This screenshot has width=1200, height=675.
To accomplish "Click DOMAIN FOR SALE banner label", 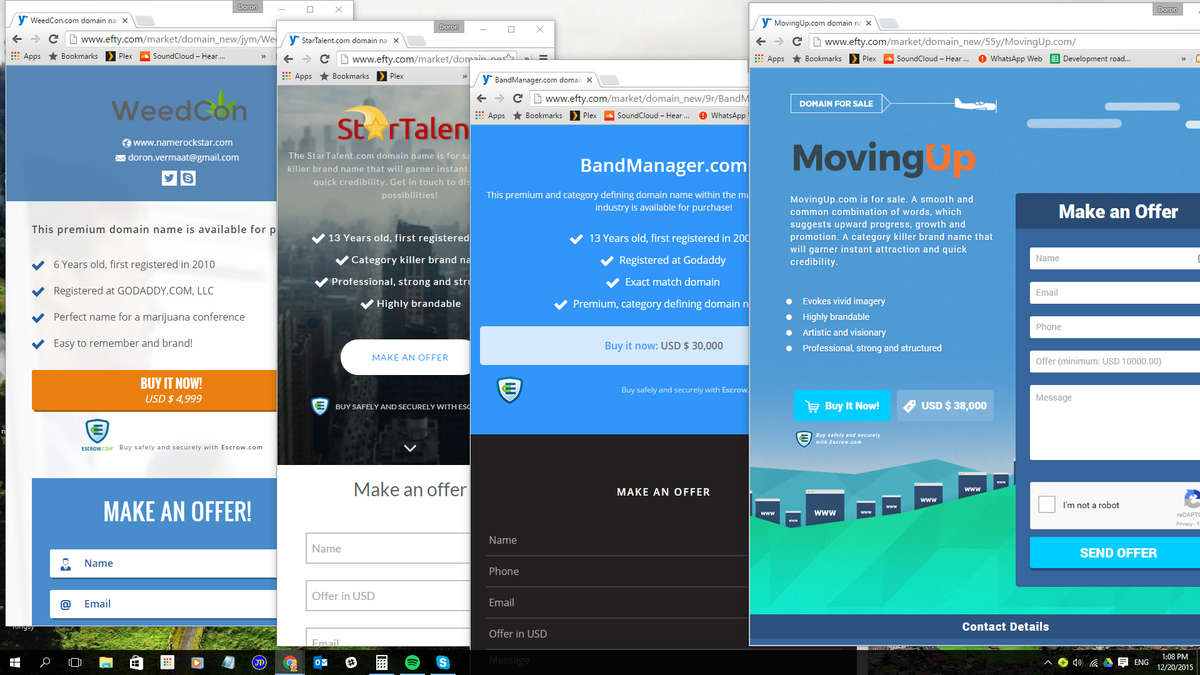I will pyautogui.click(x=836, y=104).
